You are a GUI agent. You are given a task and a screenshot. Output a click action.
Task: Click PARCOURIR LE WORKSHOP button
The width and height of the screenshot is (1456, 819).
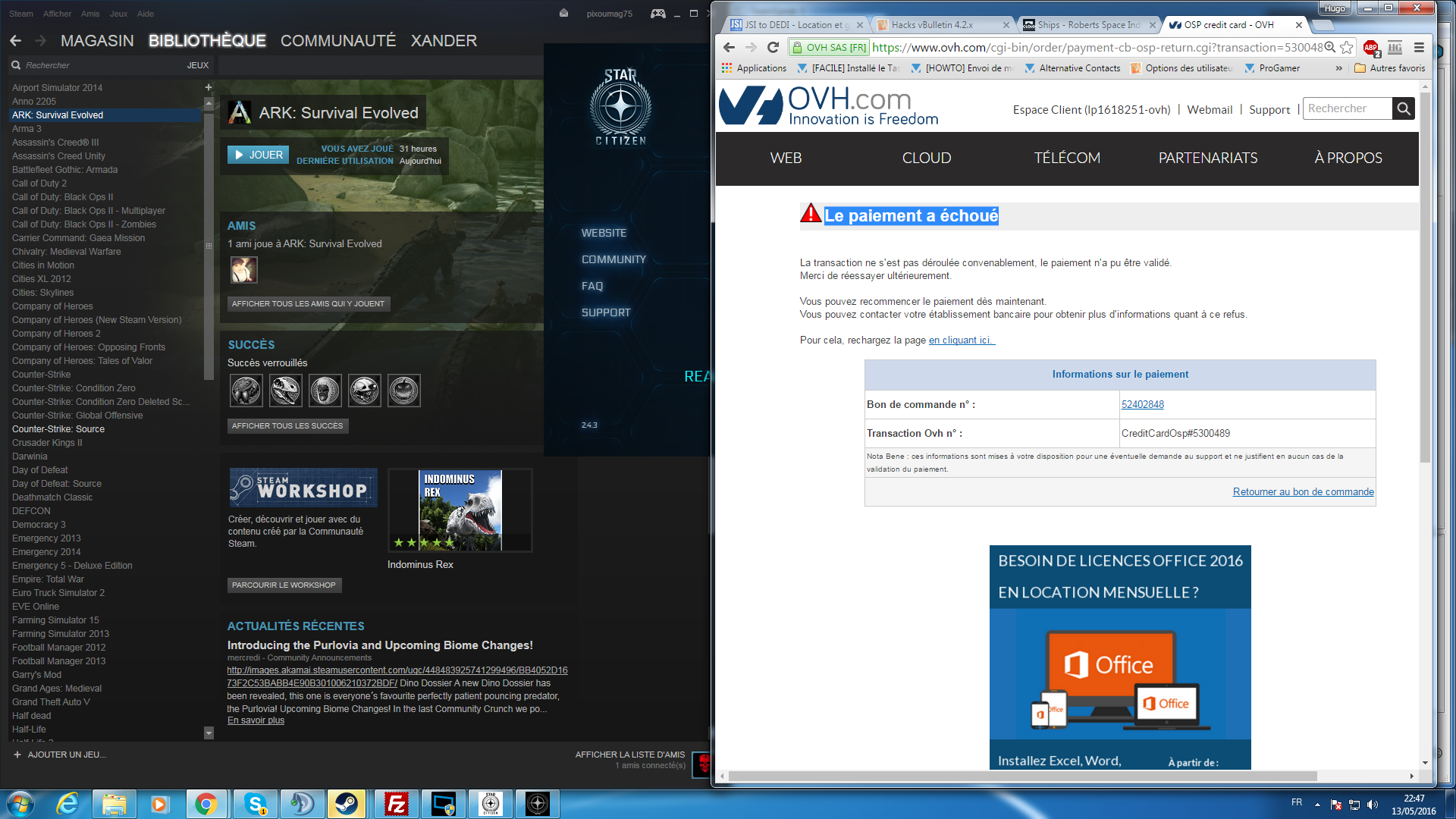pos(284,585)
